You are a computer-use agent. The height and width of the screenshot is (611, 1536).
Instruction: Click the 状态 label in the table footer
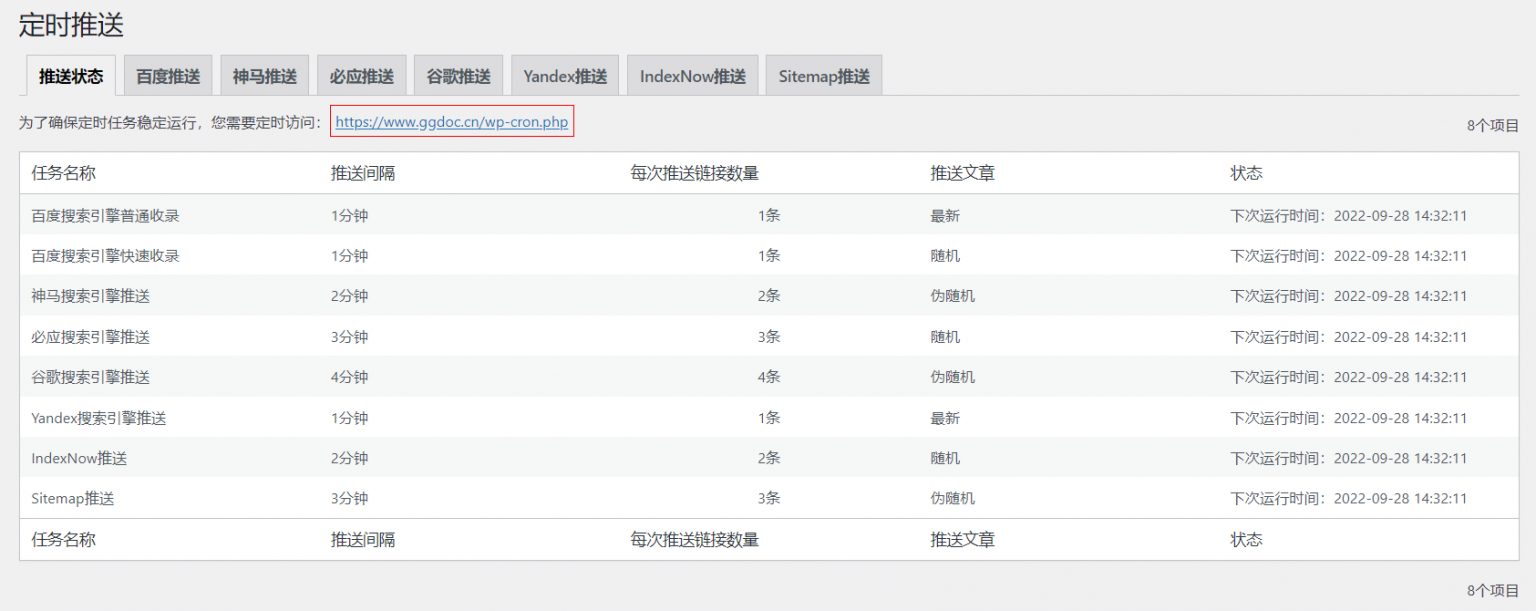[1246, 540]
